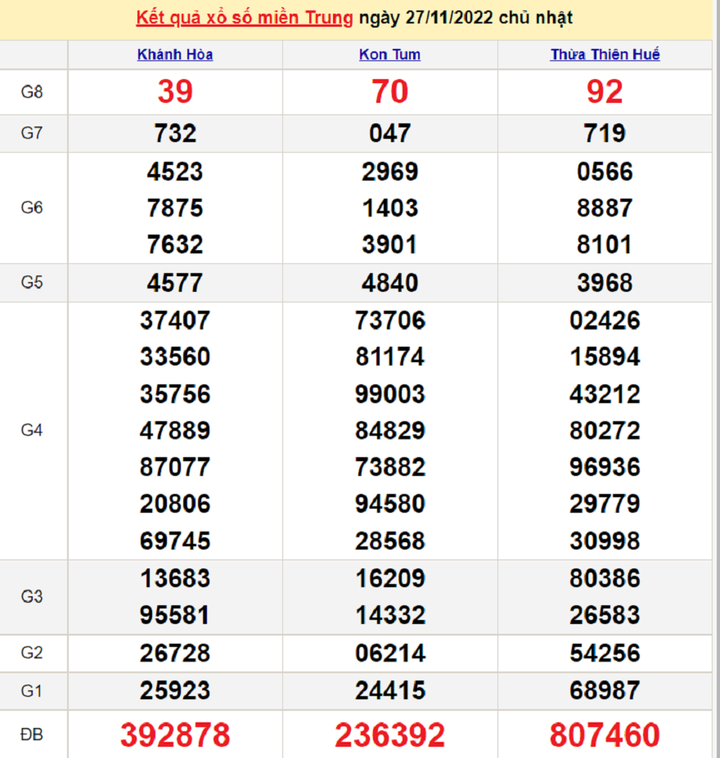Open the Thừa Thiên Huế link
720x758 pixels.
click(x=604, y=55)
